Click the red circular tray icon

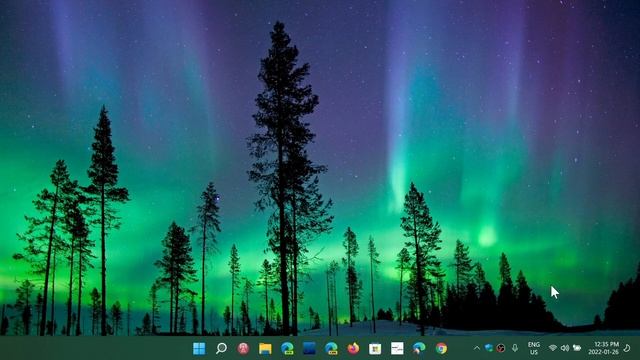point(501,348)
